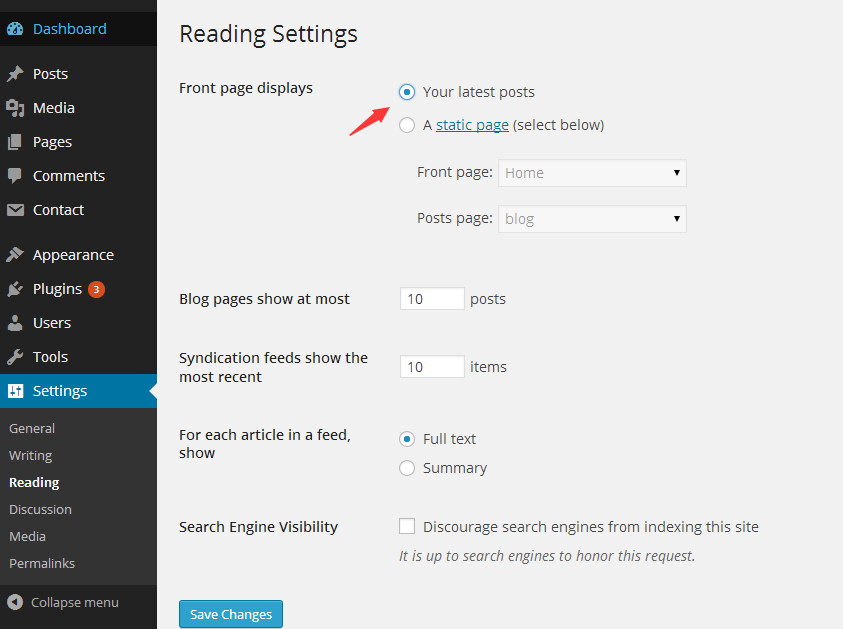
Task: Click the Reading Settings heading
Action: click(268, 34)
